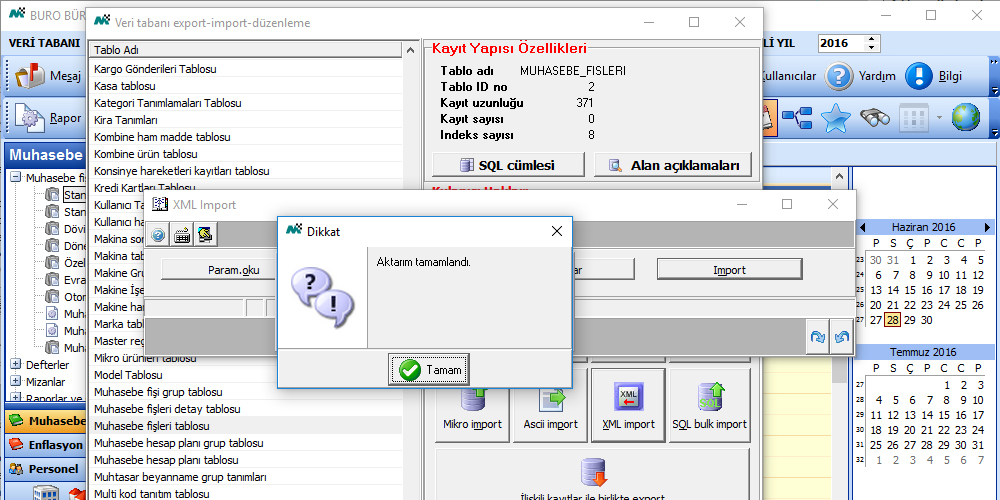Viewport: 1000px width, 500px height.
Task: Open the Mesaj toolbar item
Action: [48, 77]
